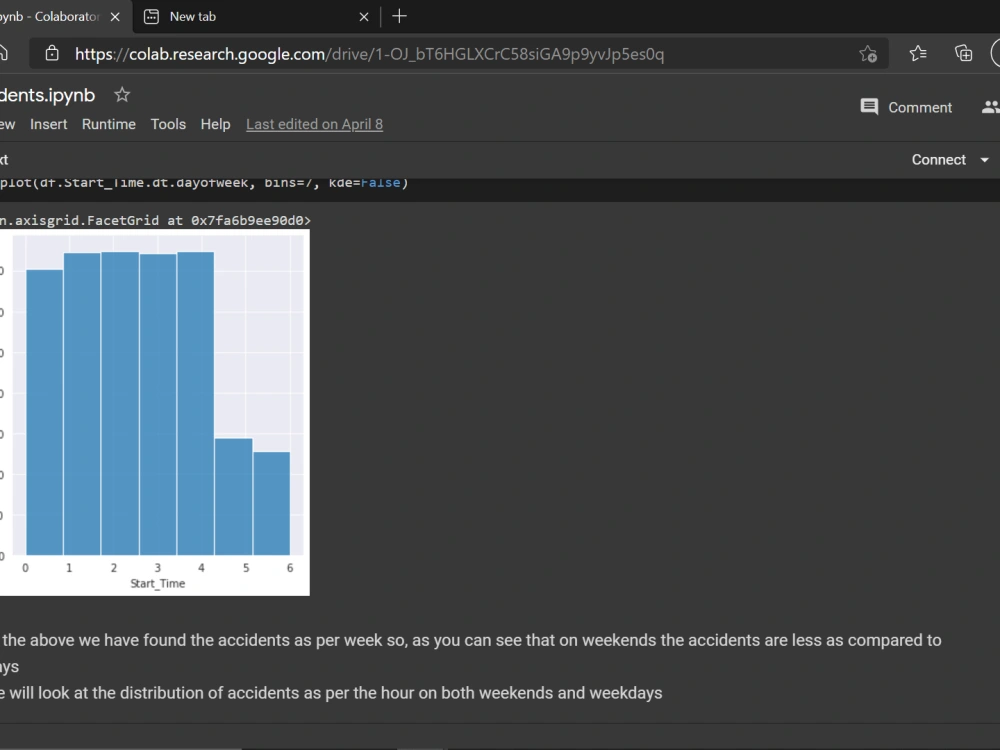
Task: Click the hourly distribution text line
Action: (x=331, y=693)
